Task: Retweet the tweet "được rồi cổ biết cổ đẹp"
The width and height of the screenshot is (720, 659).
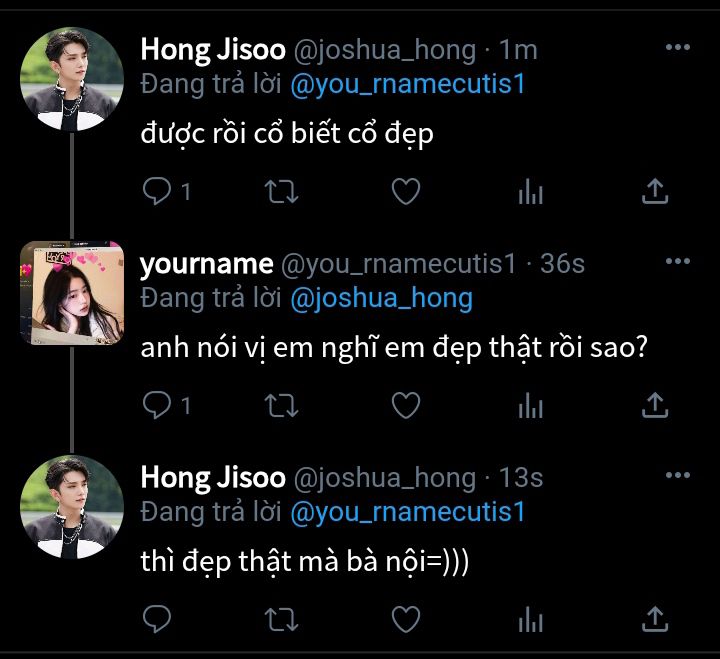Action: tap(281, 191)
